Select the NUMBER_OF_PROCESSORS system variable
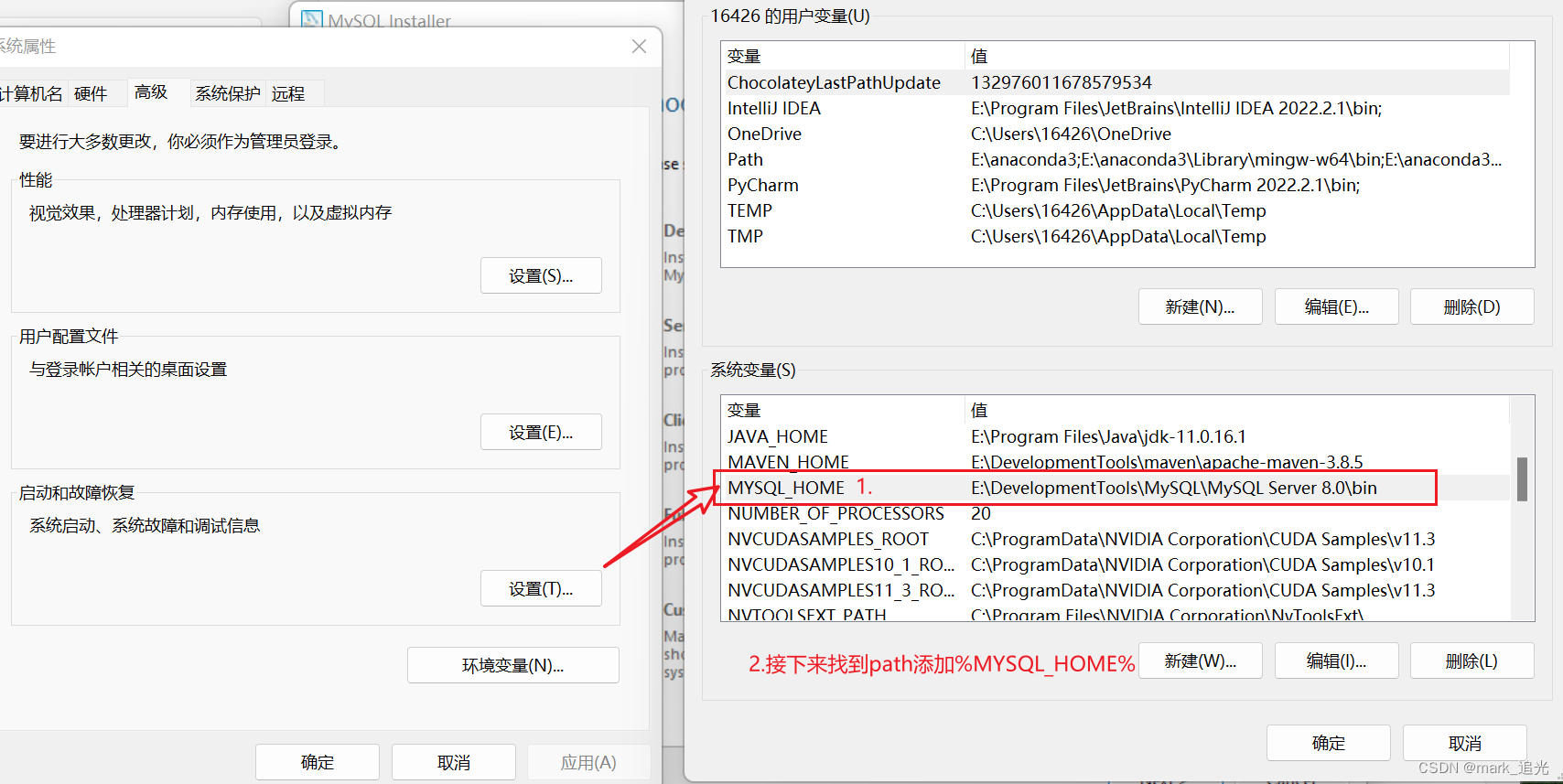The image size is (1563, 784). (x=1116, y=513)
